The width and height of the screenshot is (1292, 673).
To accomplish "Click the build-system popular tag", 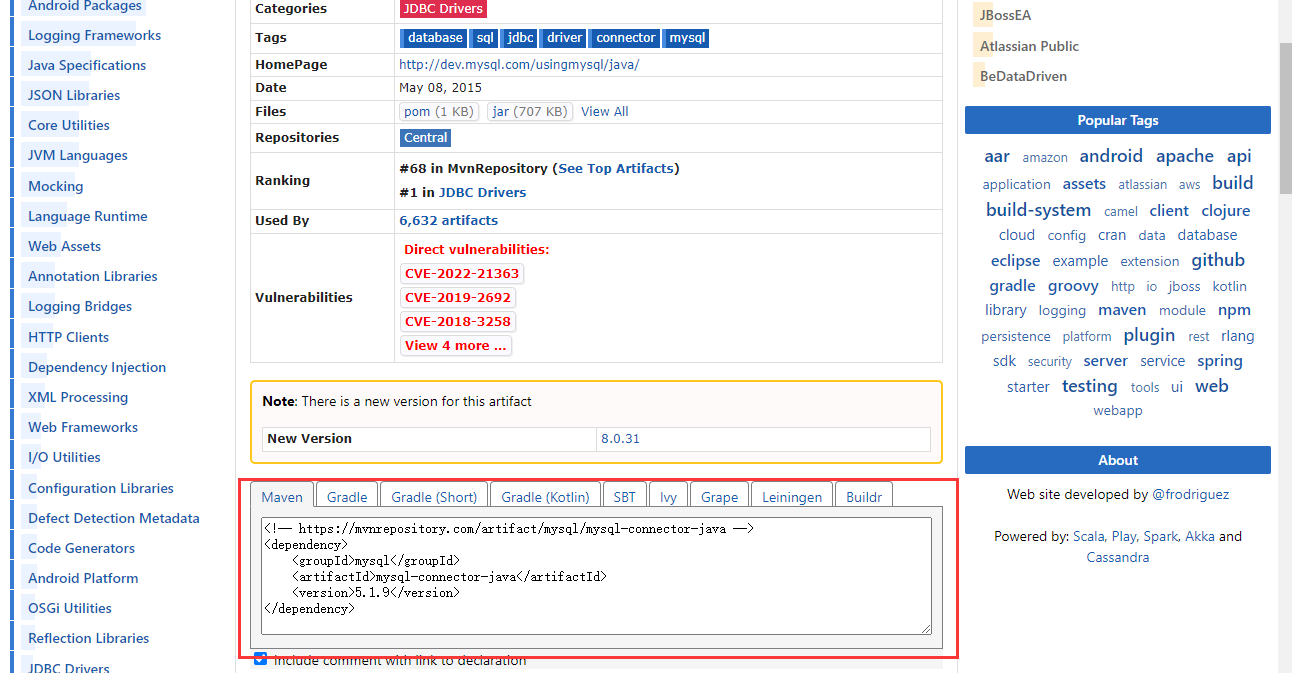I will 1038,210.
